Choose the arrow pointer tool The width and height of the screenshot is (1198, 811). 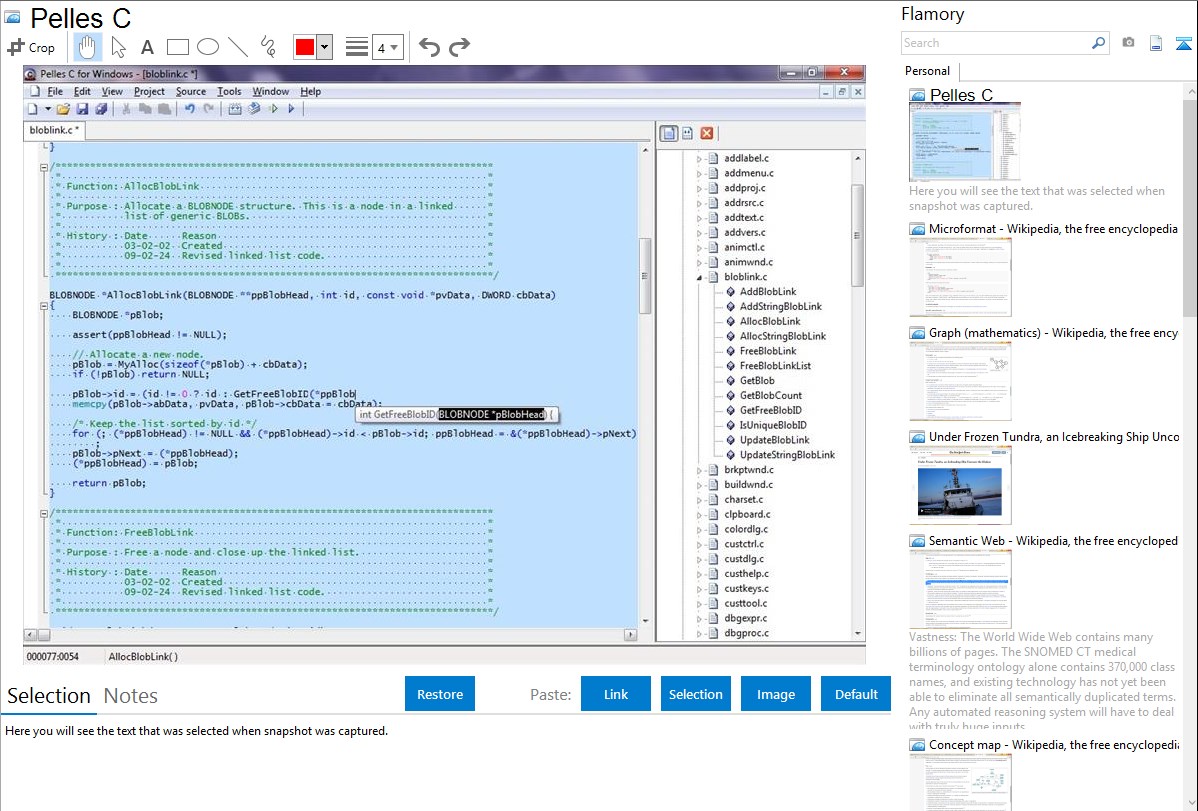[118, 47]
